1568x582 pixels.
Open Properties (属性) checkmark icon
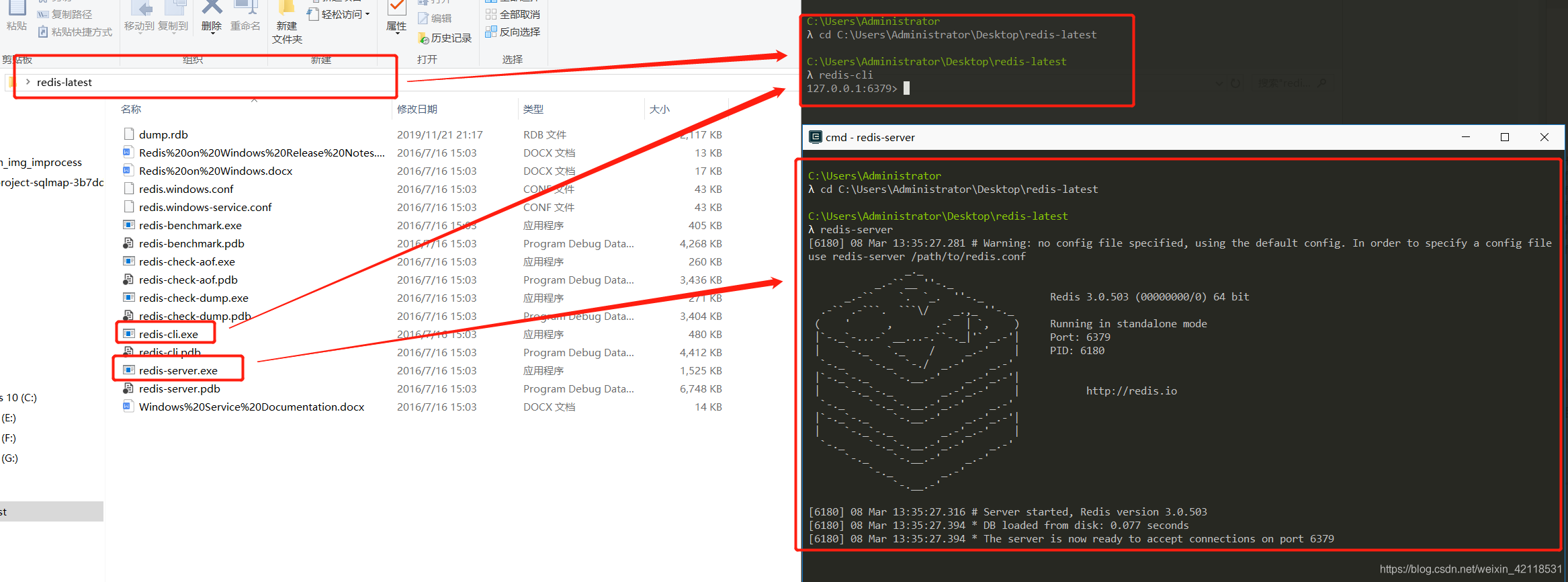tap(396, 7)
